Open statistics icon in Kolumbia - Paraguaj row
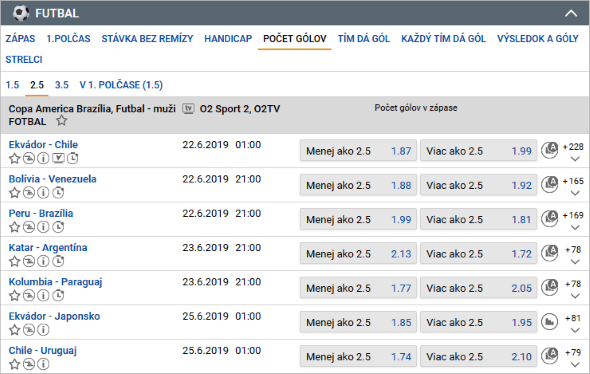The width and height of the screenshot is (590, 374). 549,287
